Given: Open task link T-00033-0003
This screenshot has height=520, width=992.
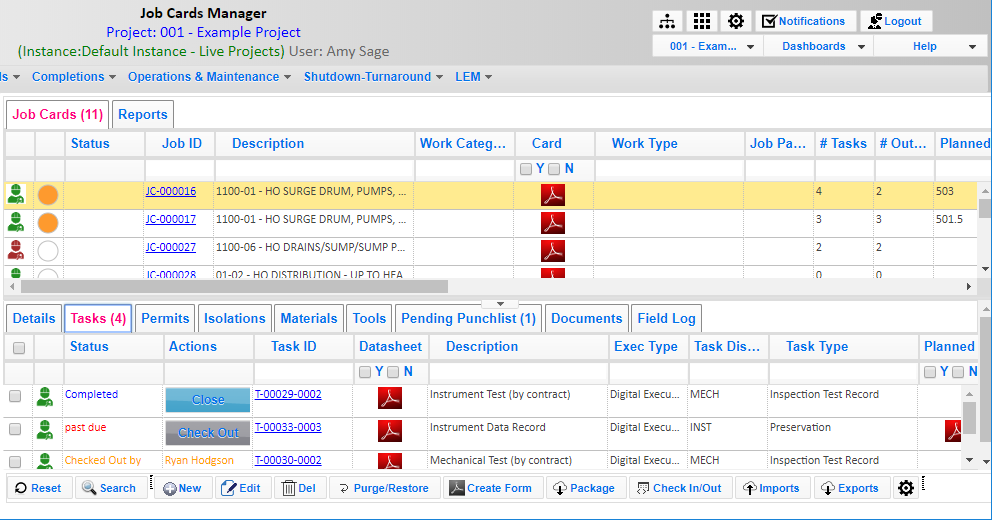Looking at the screenshot, I should (288, 427).
